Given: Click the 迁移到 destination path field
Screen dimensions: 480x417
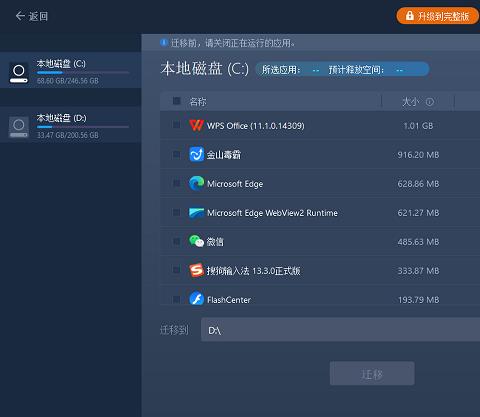Looking at the screenshot, I should coord(340,329).
